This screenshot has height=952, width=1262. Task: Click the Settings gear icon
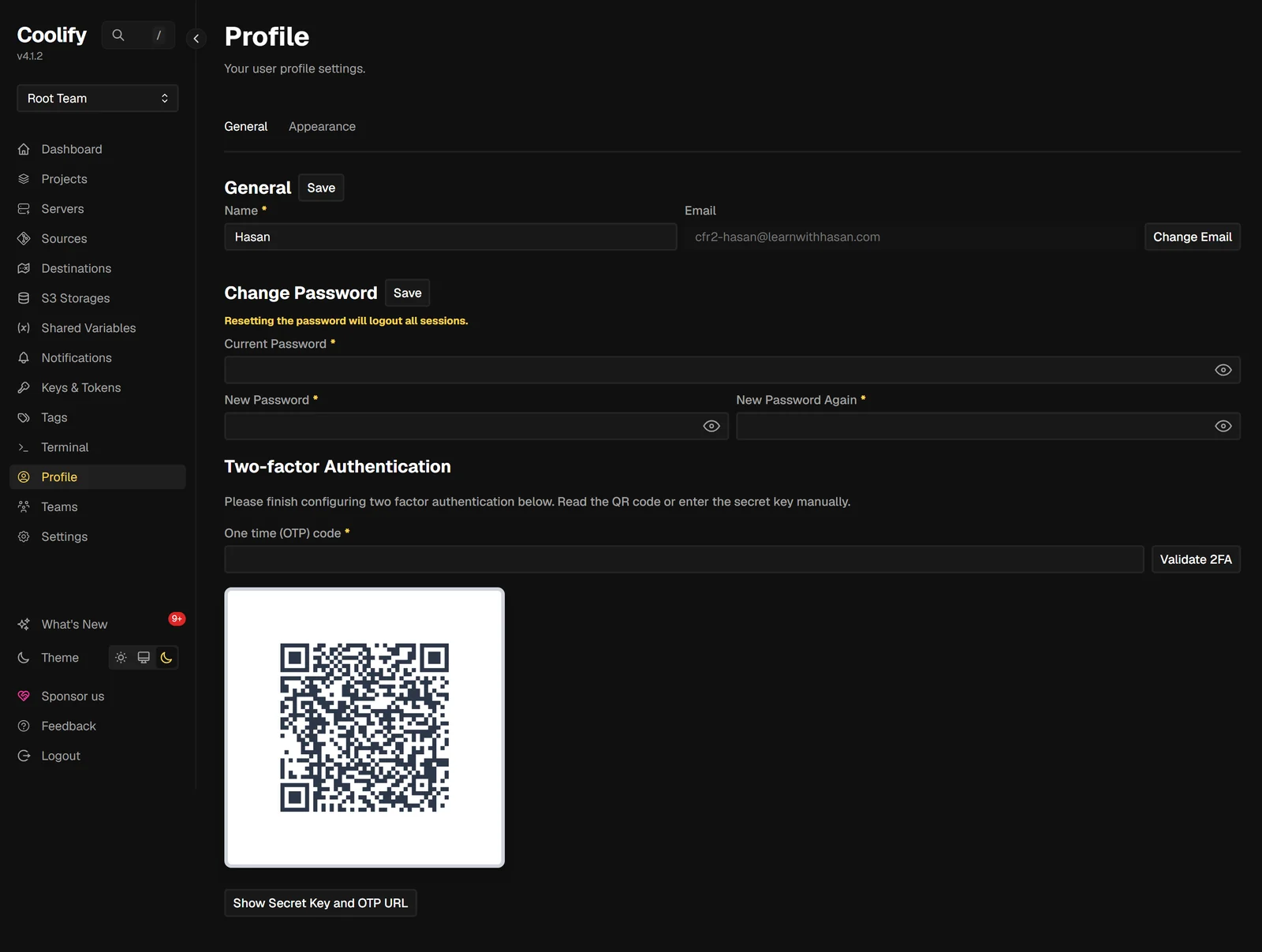pyautogui.click(x=24, y=536)
